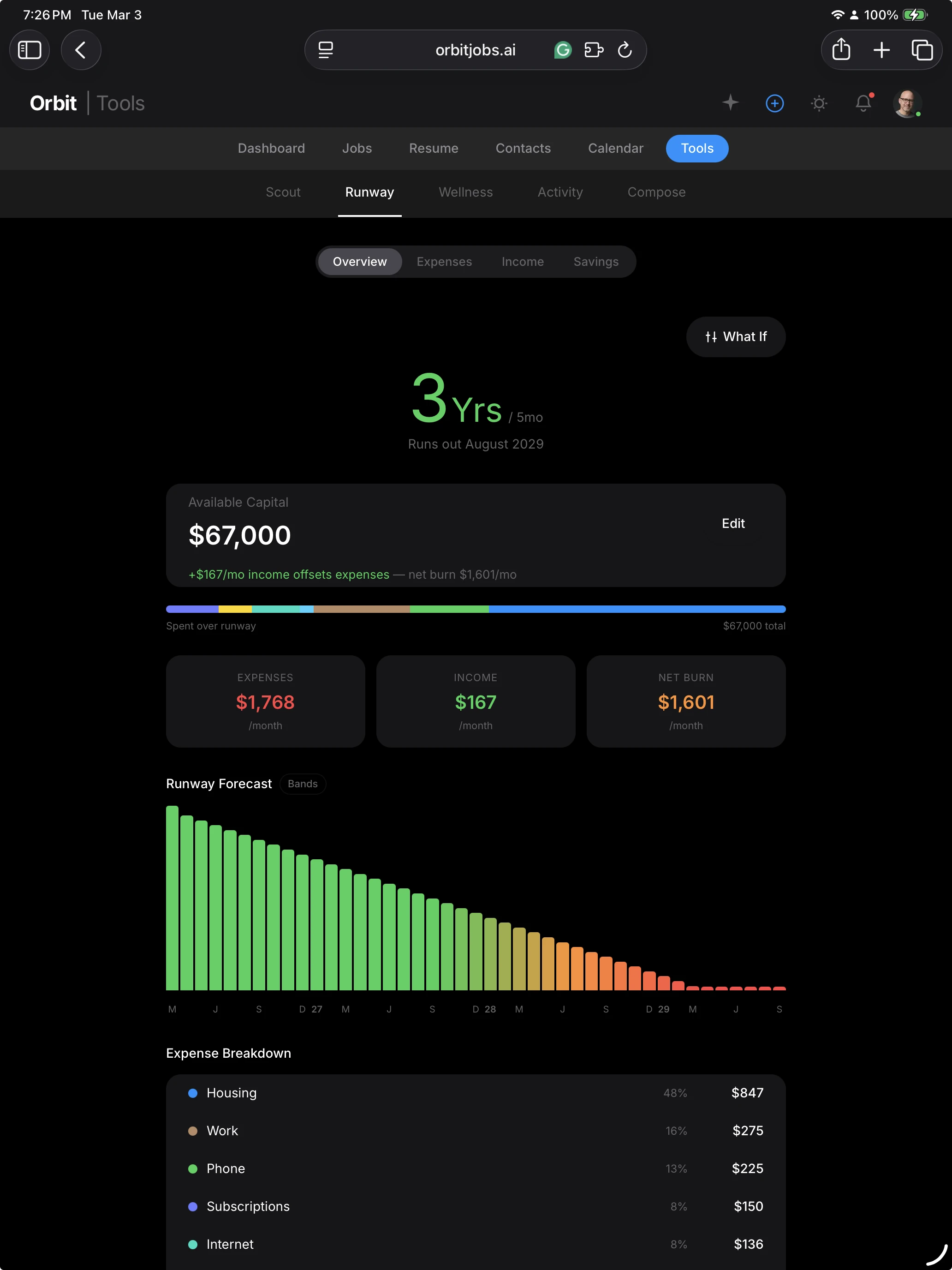The image size is (952, 1270).
Task: Click the Edit button for Available Capital
Action: click(733, 523)
